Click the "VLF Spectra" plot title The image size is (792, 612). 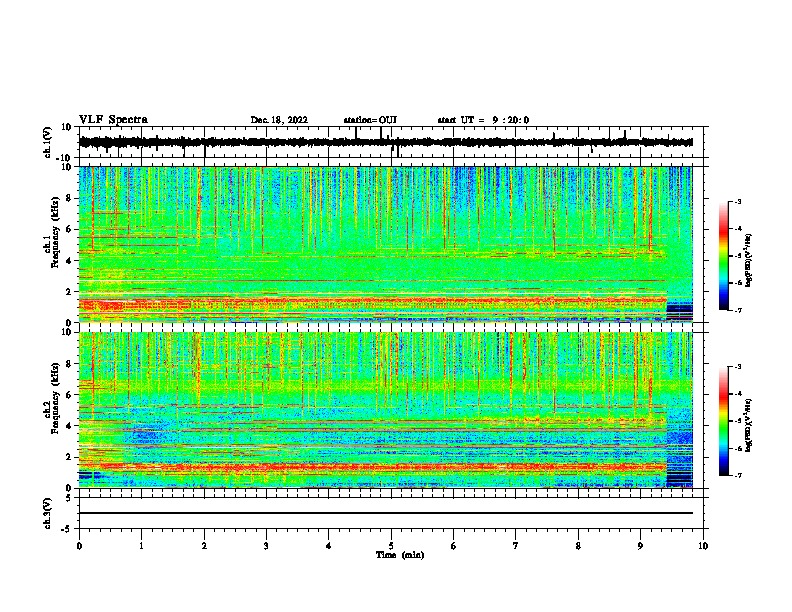pos(113,120)
